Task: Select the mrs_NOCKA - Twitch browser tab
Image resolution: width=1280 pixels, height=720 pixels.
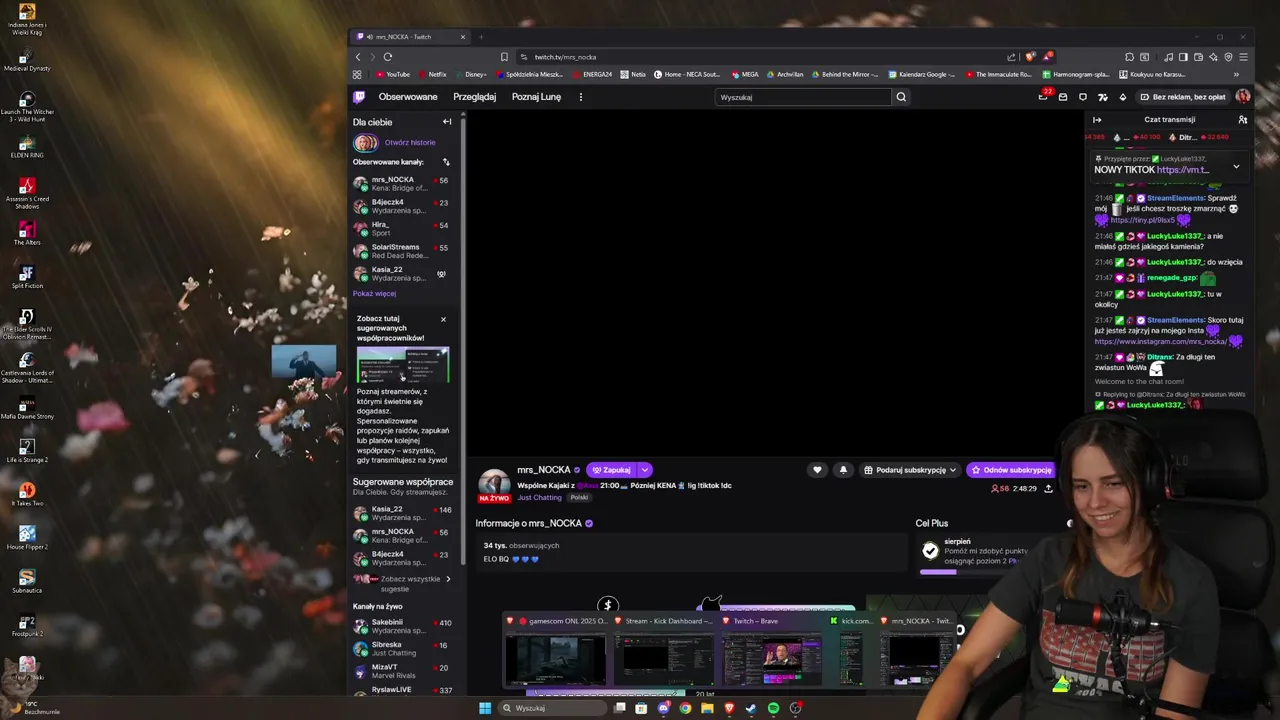Action: coord(411,37)
